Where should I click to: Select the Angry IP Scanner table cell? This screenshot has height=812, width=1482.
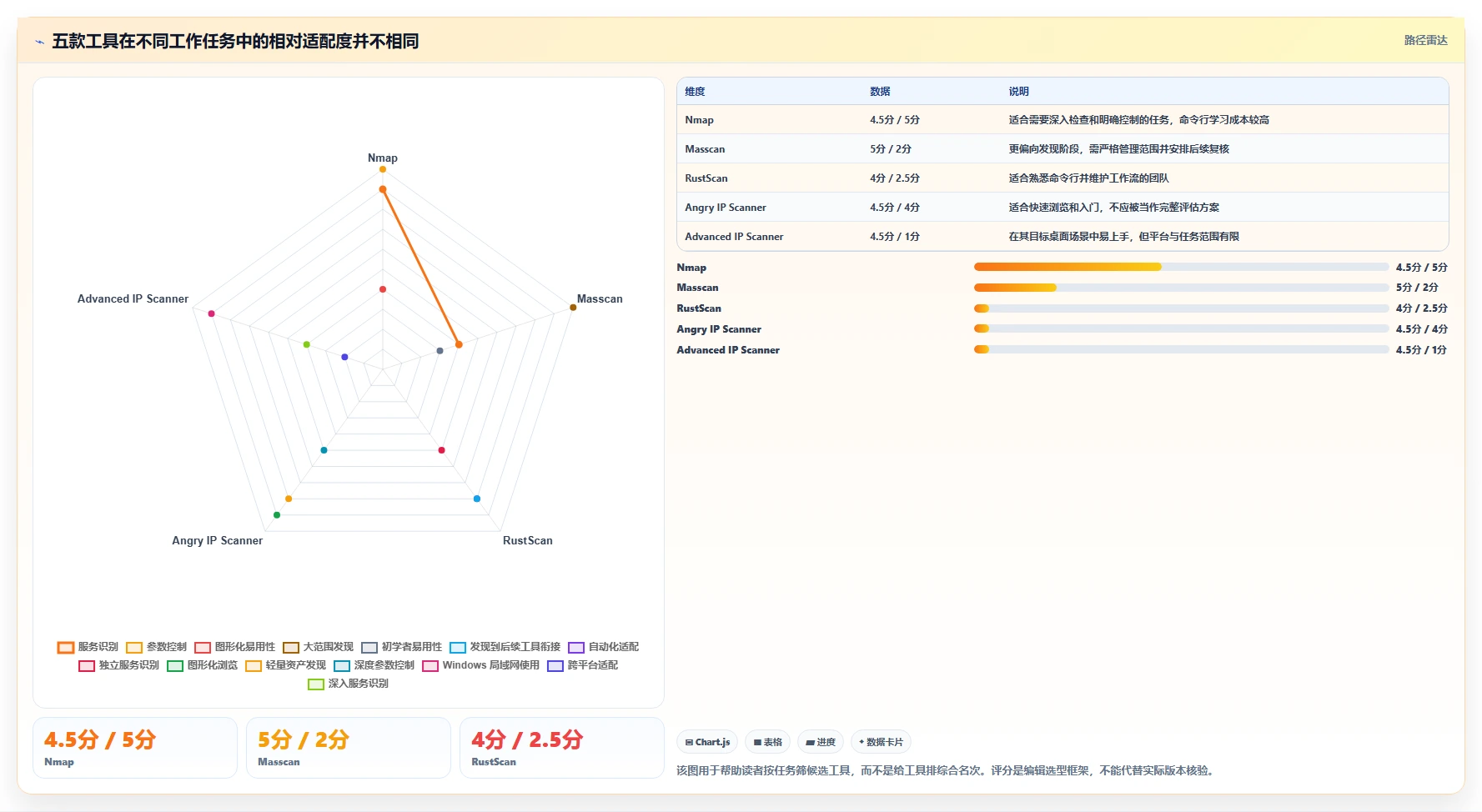(725, 208)
